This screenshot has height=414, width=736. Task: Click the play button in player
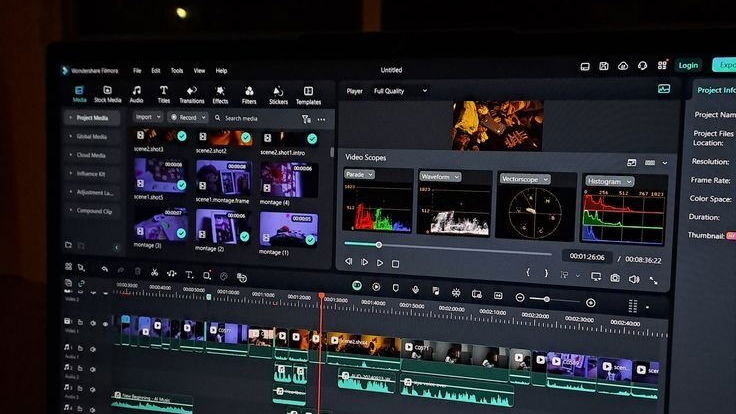tap(380, 263)
